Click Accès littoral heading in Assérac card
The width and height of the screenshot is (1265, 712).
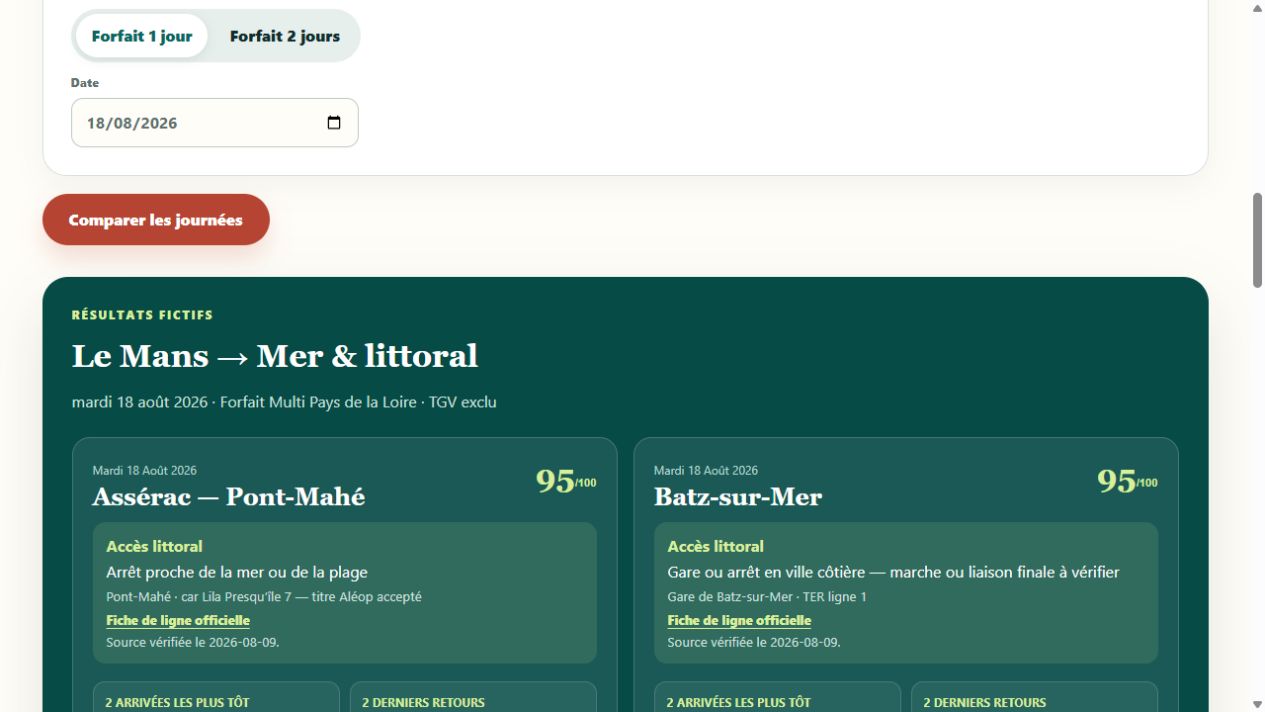click(154, 546)
